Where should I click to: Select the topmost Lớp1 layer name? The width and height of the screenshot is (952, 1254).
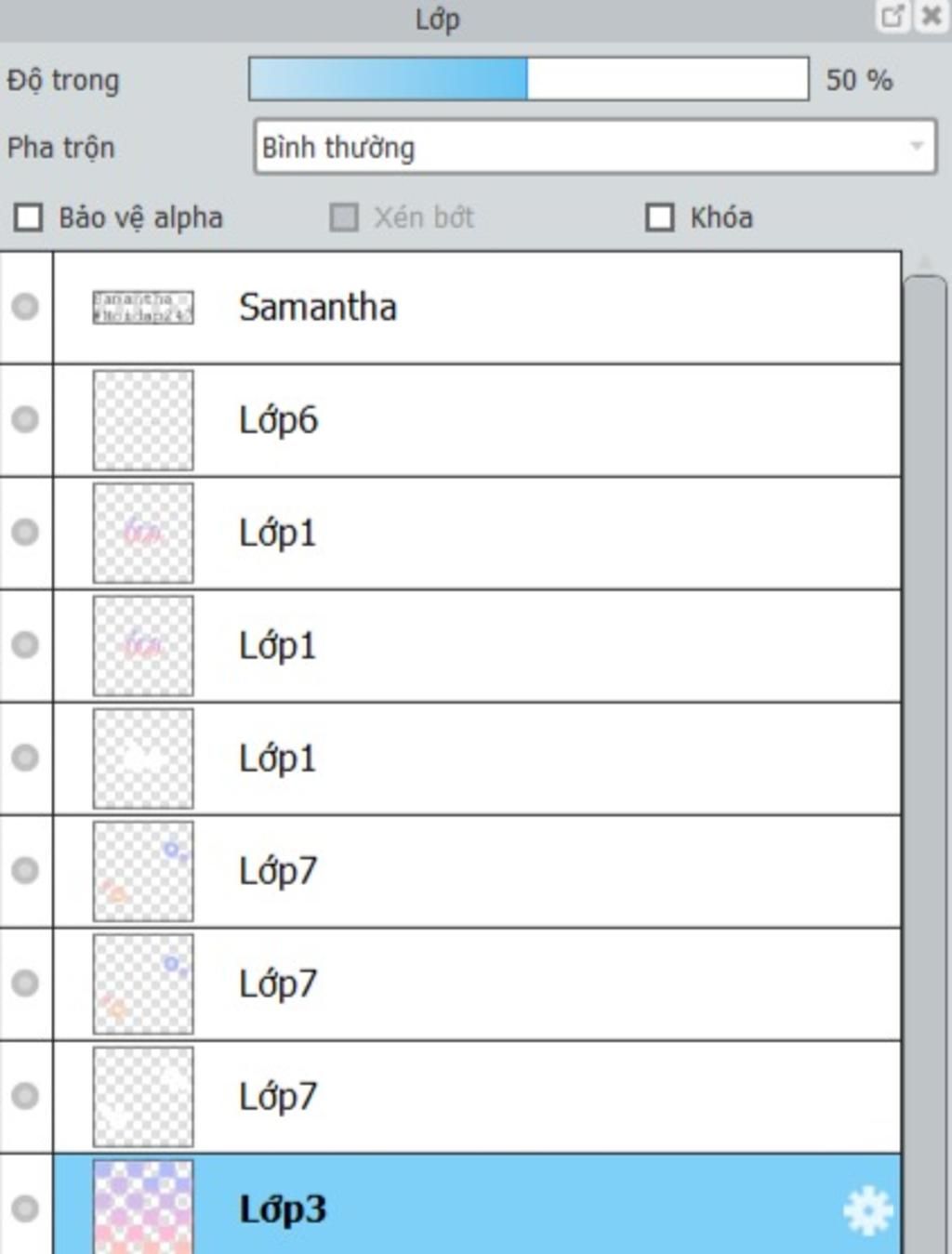click(x=278, y=533)
